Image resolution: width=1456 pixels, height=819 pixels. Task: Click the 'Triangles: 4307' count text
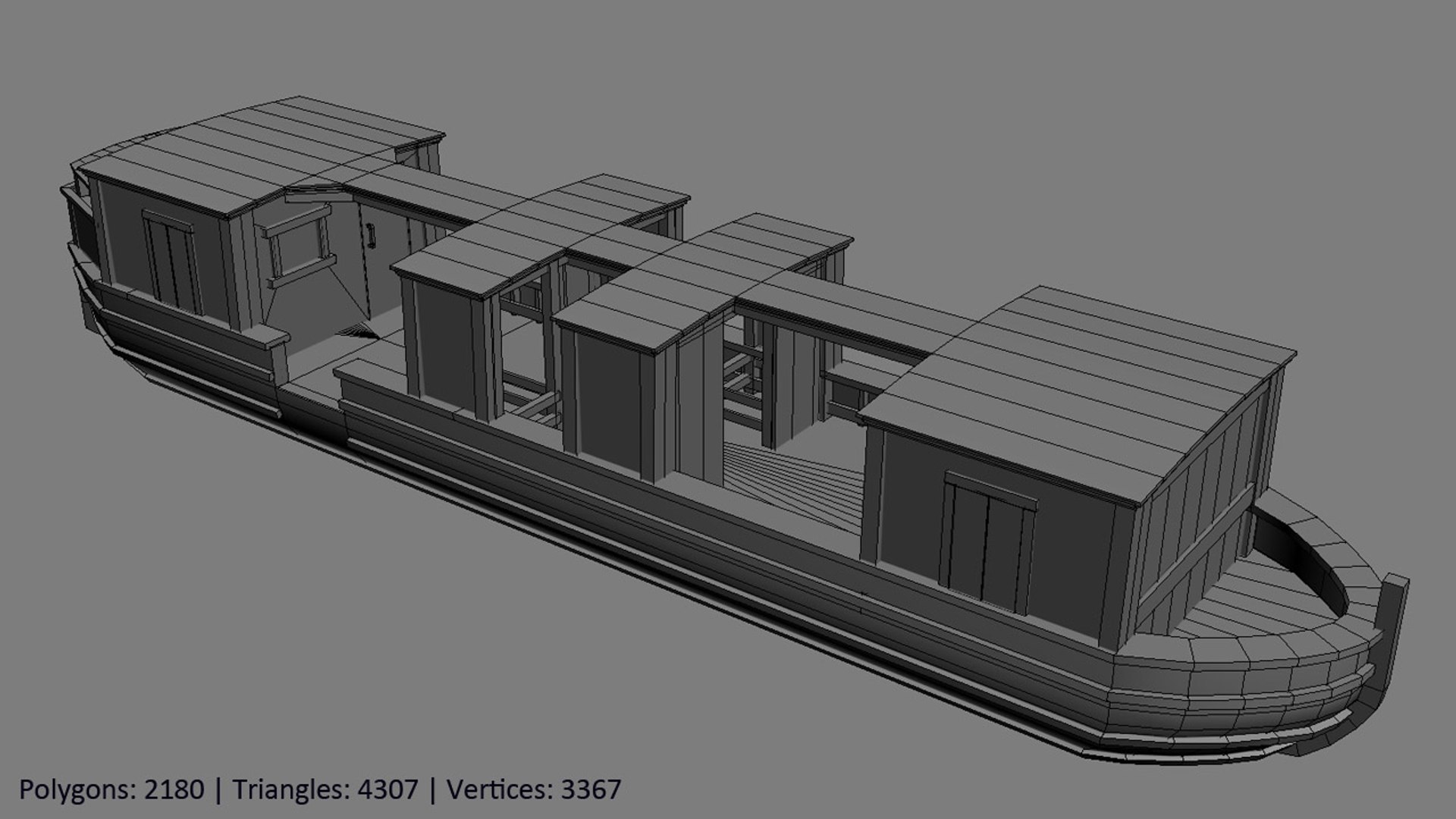[325, 790]
